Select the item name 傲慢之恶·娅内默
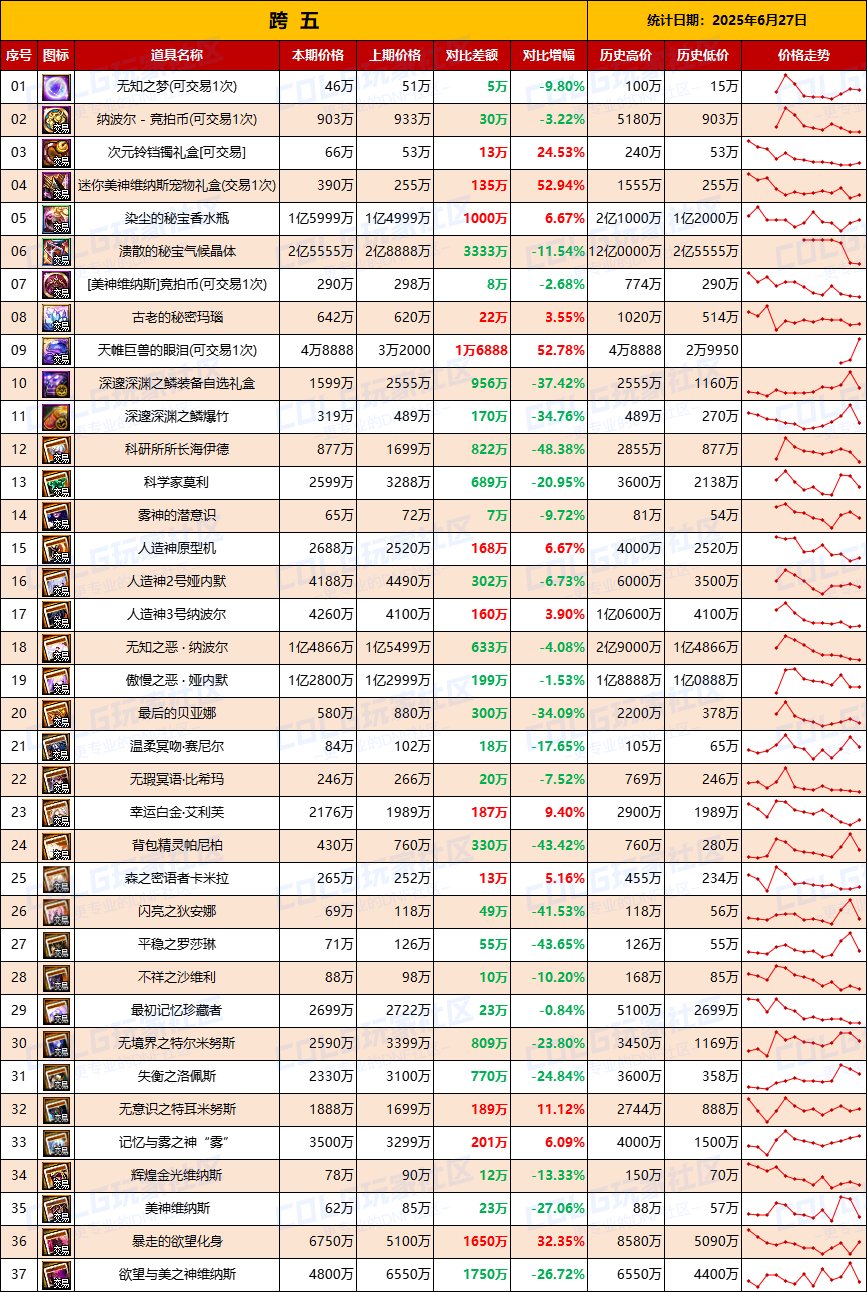 pyautogui.click(x=175, y=681)
